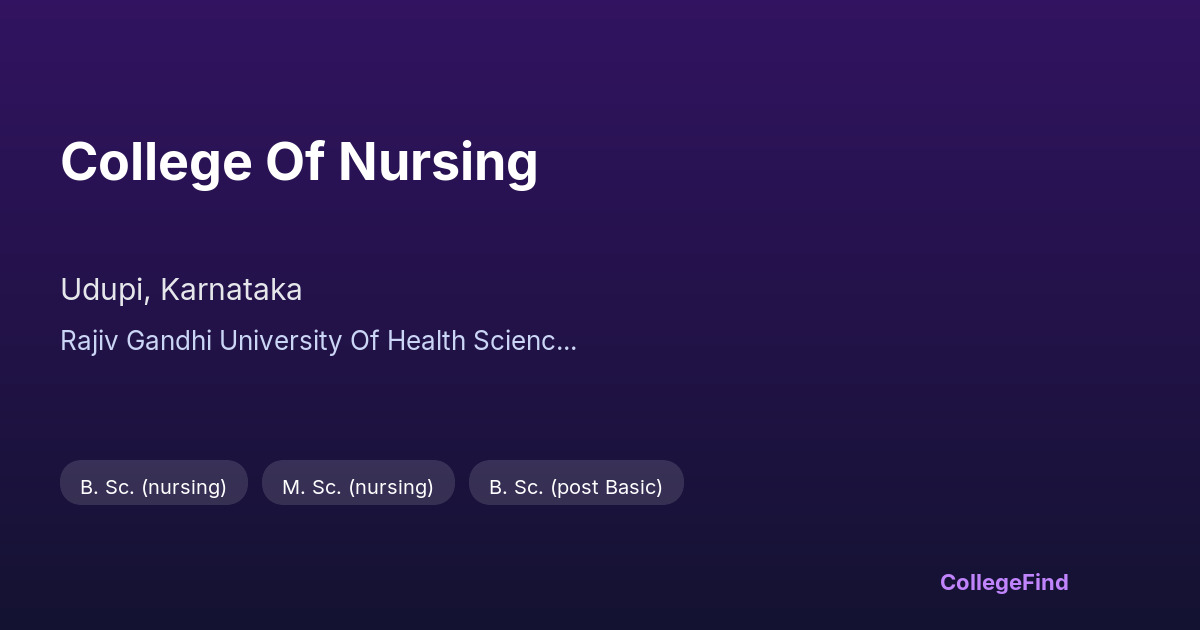1200x630 pixels.
Task: Select the B. Sc. (post Basic) tag
Action: (x=576, y=487)
